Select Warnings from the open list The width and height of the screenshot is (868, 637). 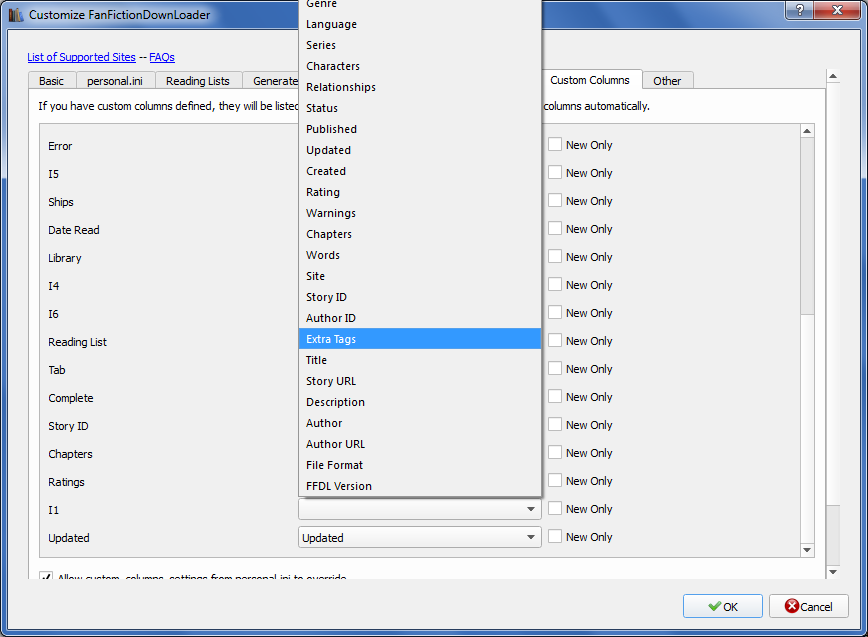click(420, 214)
